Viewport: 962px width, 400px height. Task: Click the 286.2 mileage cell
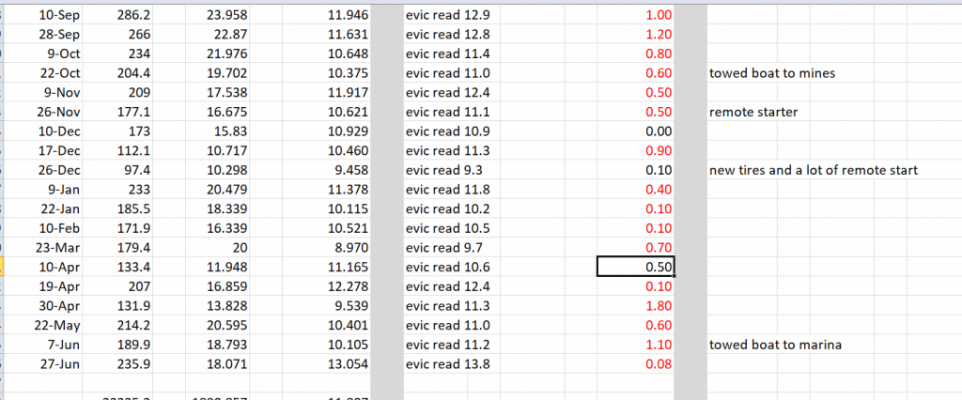(x=117, y=15)
